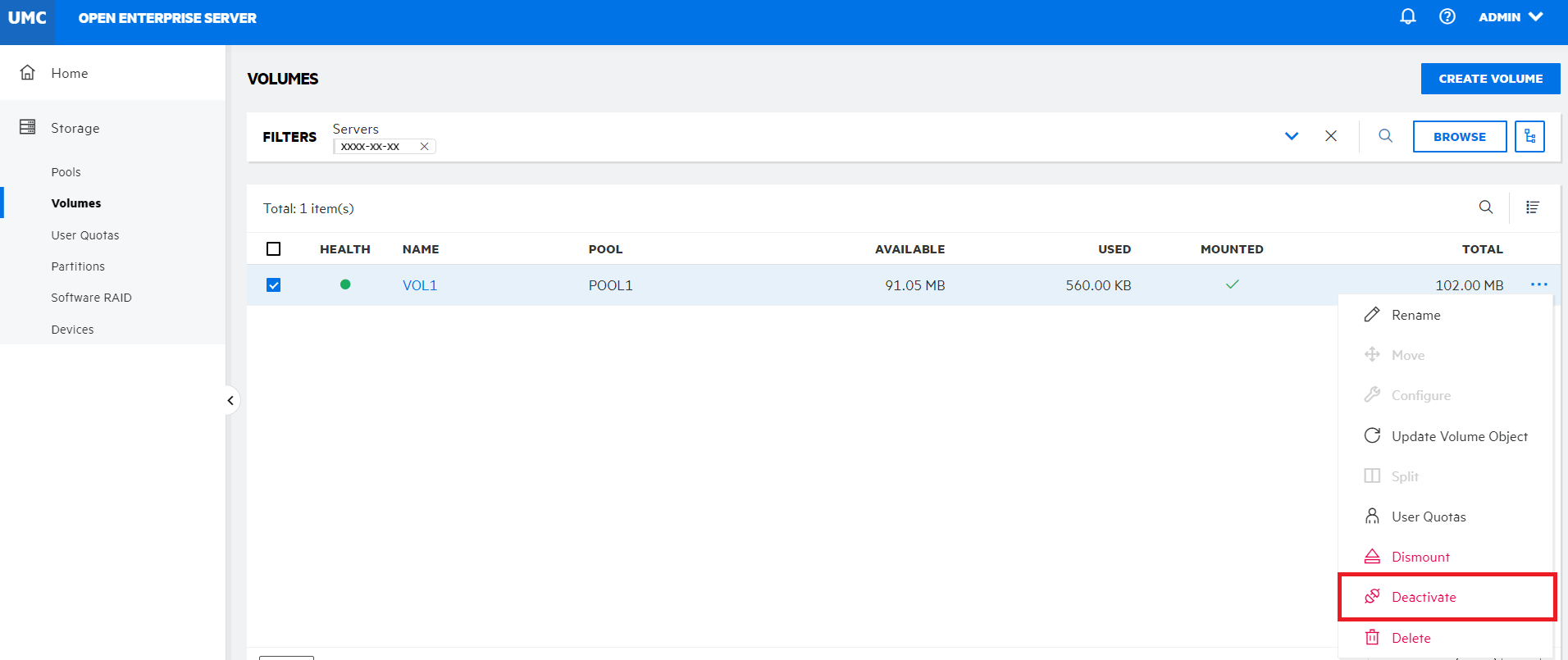The height and width of the screenshot is (660, 1568).
Task: Toggle the select-all header checkbox
Action: pyautogui.click(x=274, y=249)
